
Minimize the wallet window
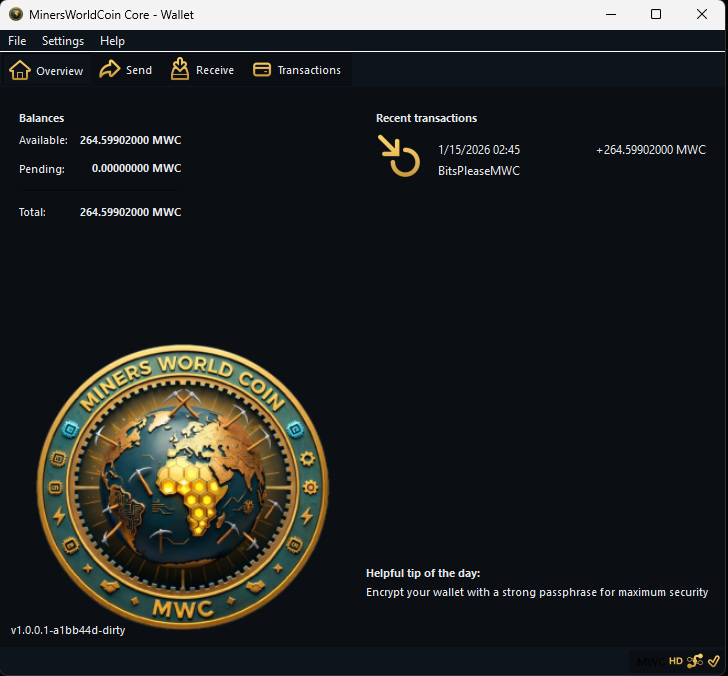pyautogui.click(x=611, y=14)
